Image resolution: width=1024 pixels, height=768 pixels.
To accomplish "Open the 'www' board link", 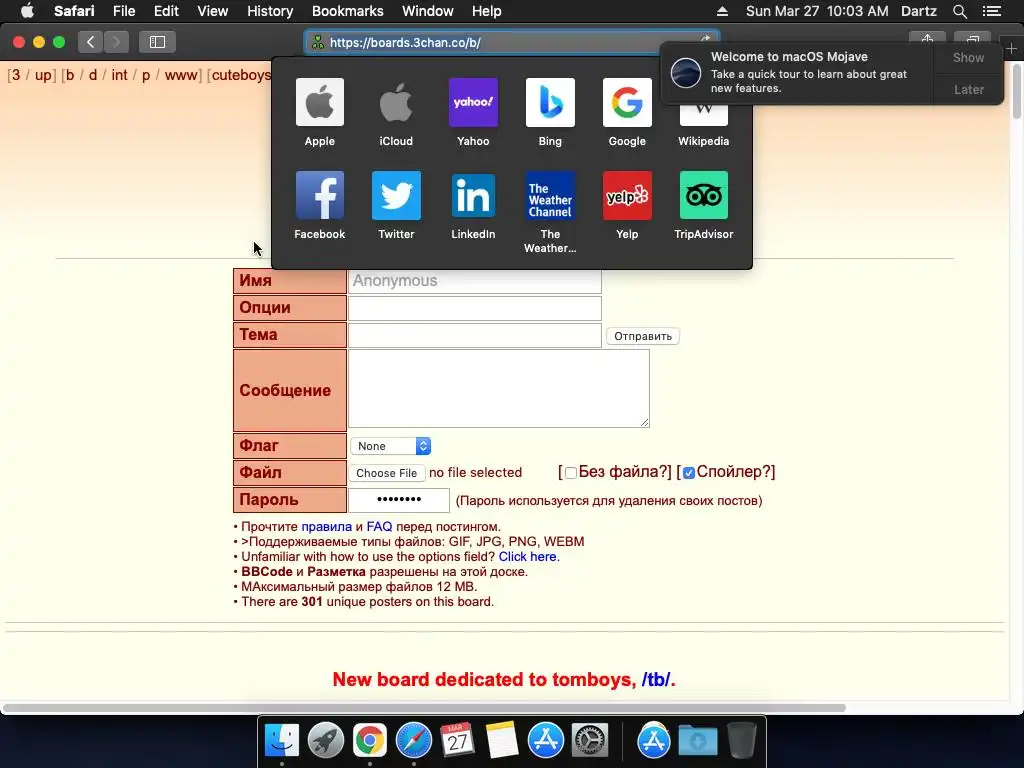I will (180, 75).
